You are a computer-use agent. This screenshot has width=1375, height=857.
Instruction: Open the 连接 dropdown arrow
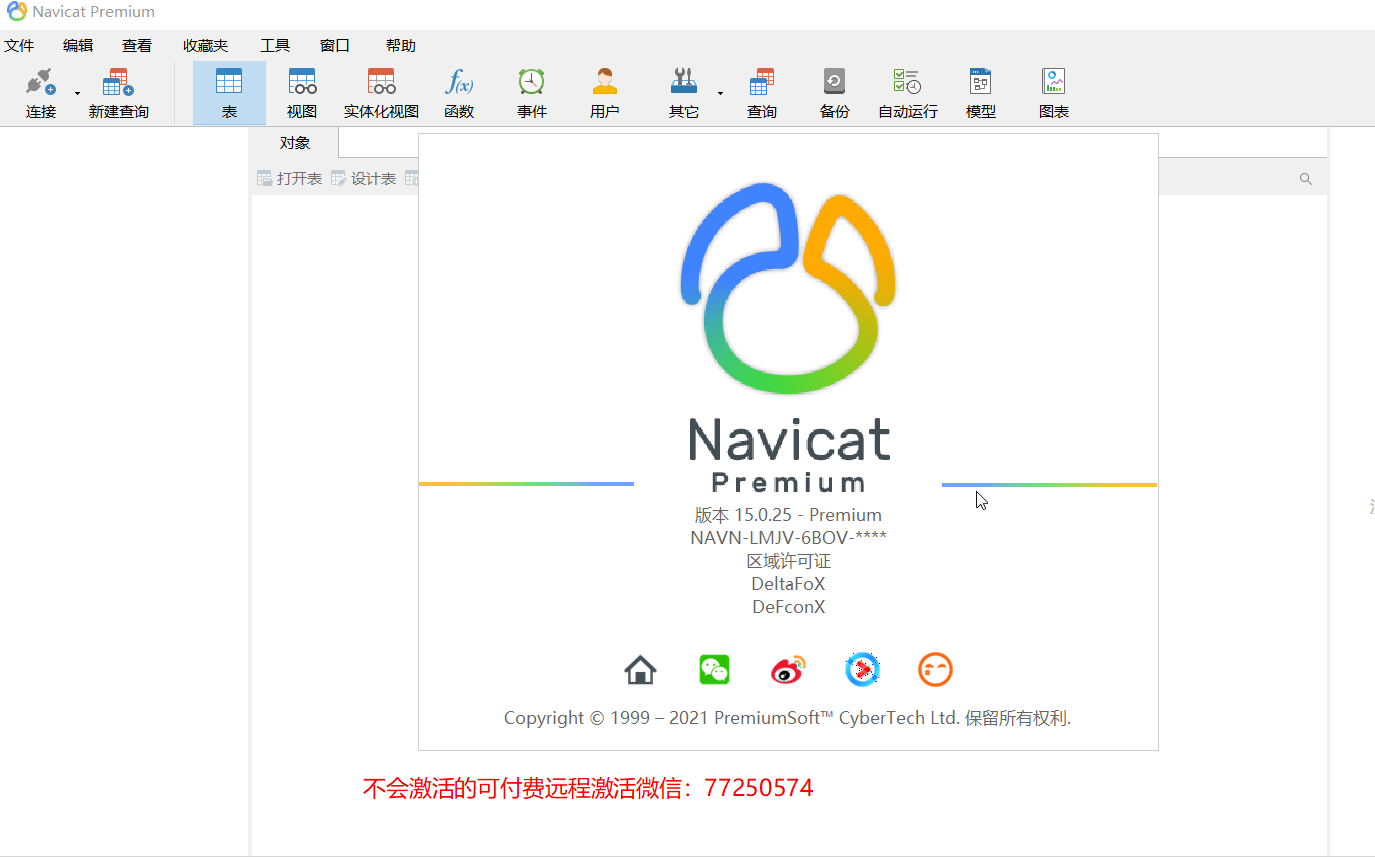click(x=77, y=94)
